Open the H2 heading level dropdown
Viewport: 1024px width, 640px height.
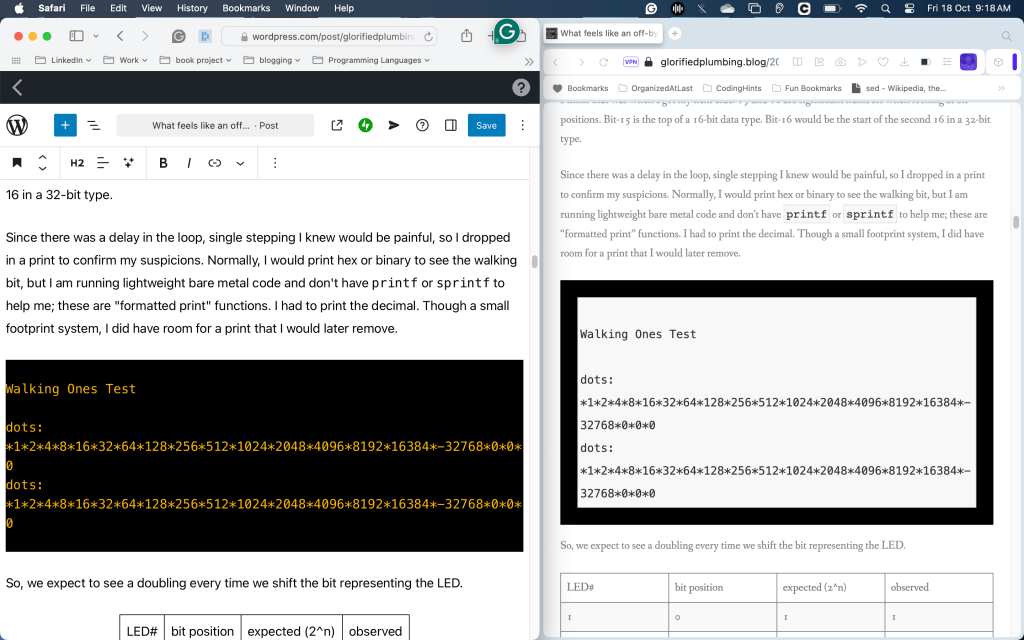pyautogui.click(x=77, y=162)
